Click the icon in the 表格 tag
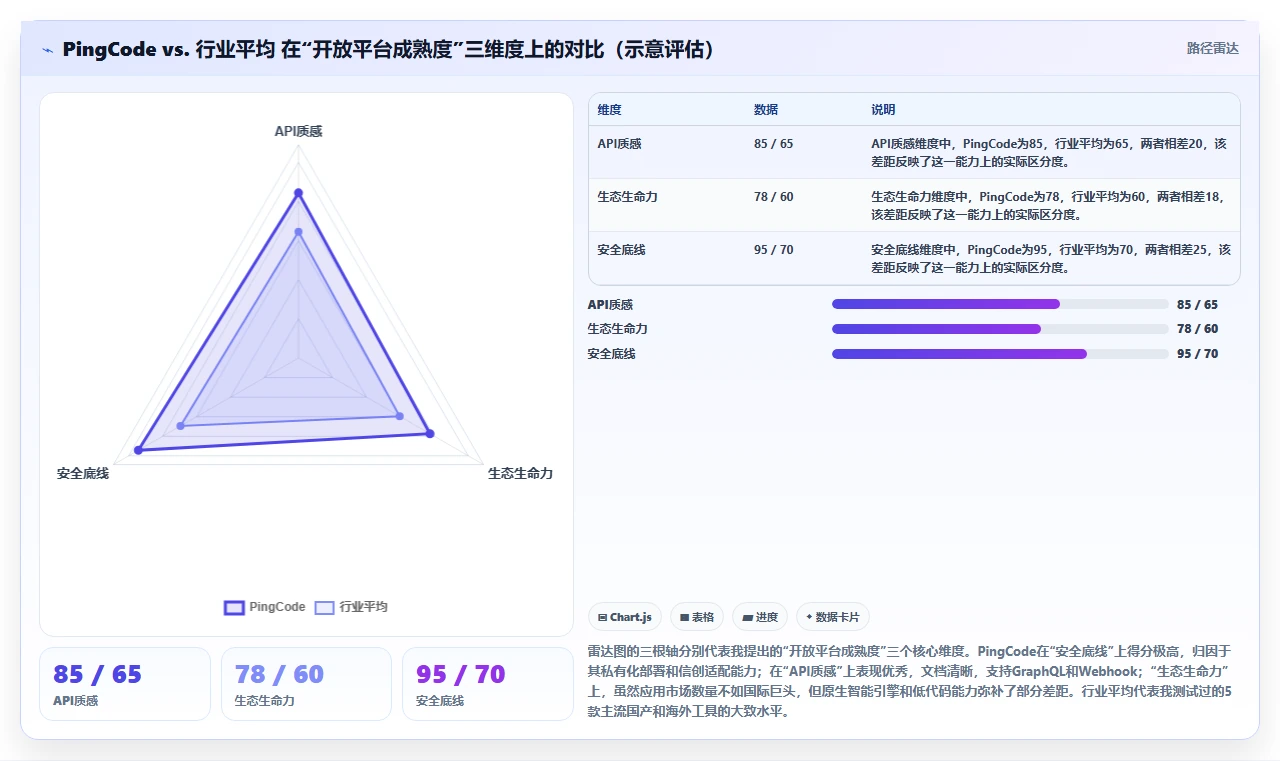 pyautogui.click(x=684, y=618)
